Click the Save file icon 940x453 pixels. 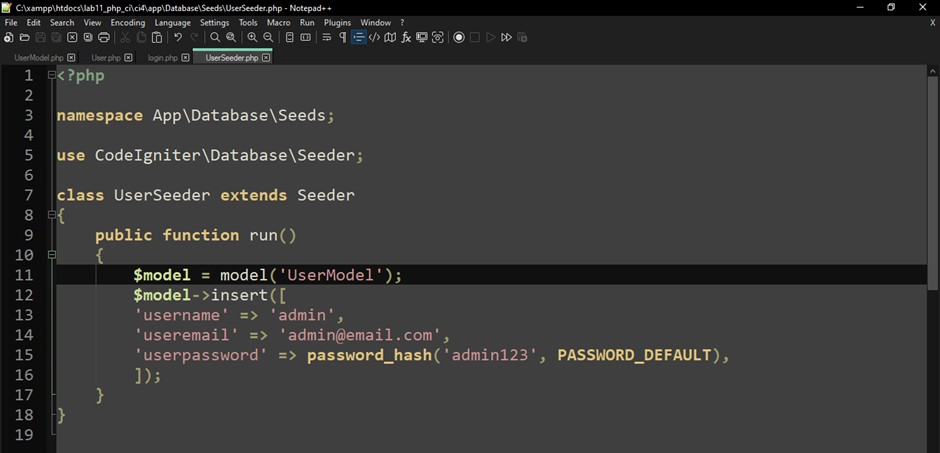(x=40, y=37)
